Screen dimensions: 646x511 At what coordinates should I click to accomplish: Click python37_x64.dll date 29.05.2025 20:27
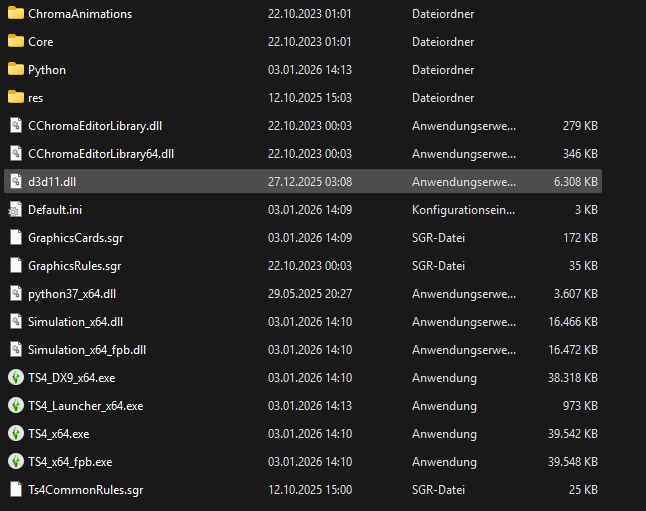[310, 294]
